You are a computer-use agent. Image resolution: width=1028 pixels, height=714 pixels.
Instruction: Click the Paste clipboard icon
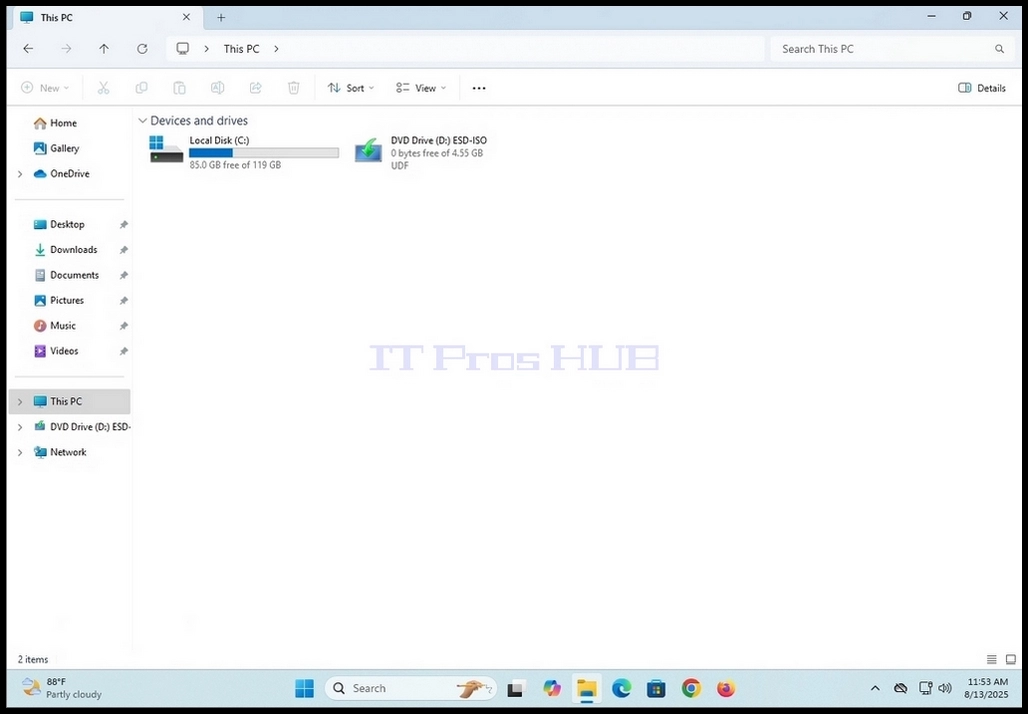[x=179, y=88]
